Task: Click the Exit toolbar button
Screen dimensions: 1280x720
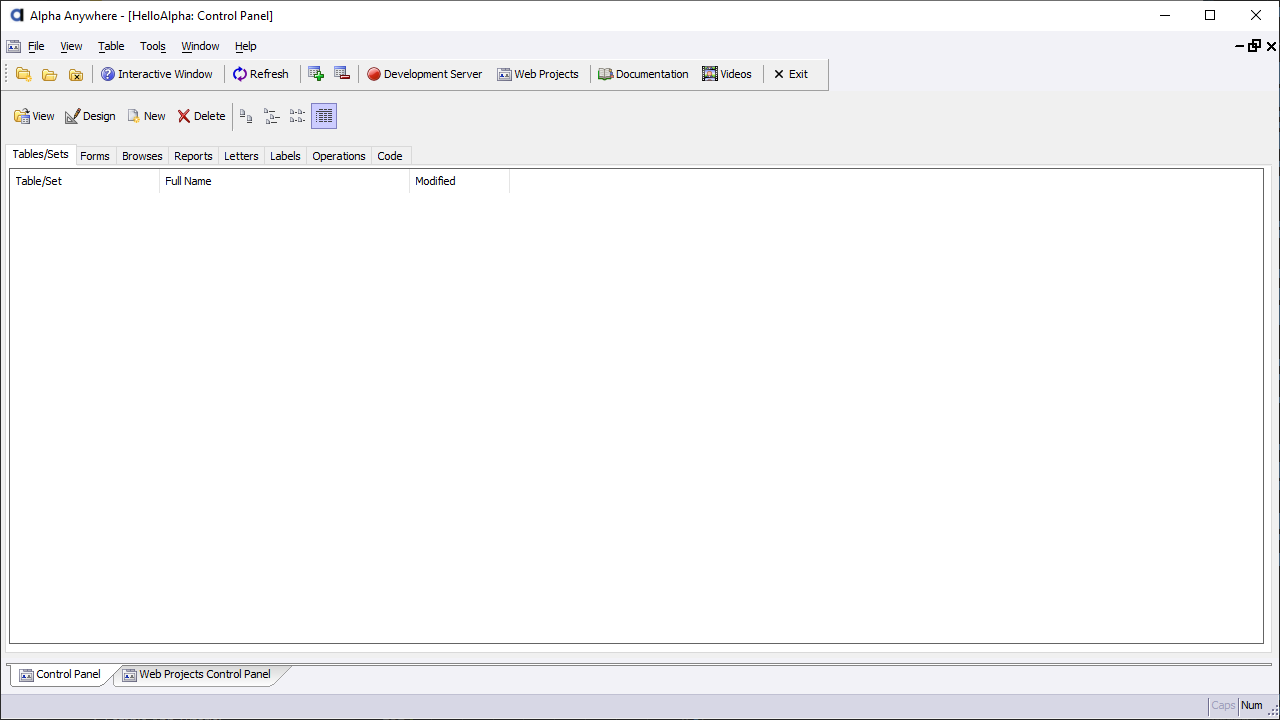Action: (x=791, y=74)
